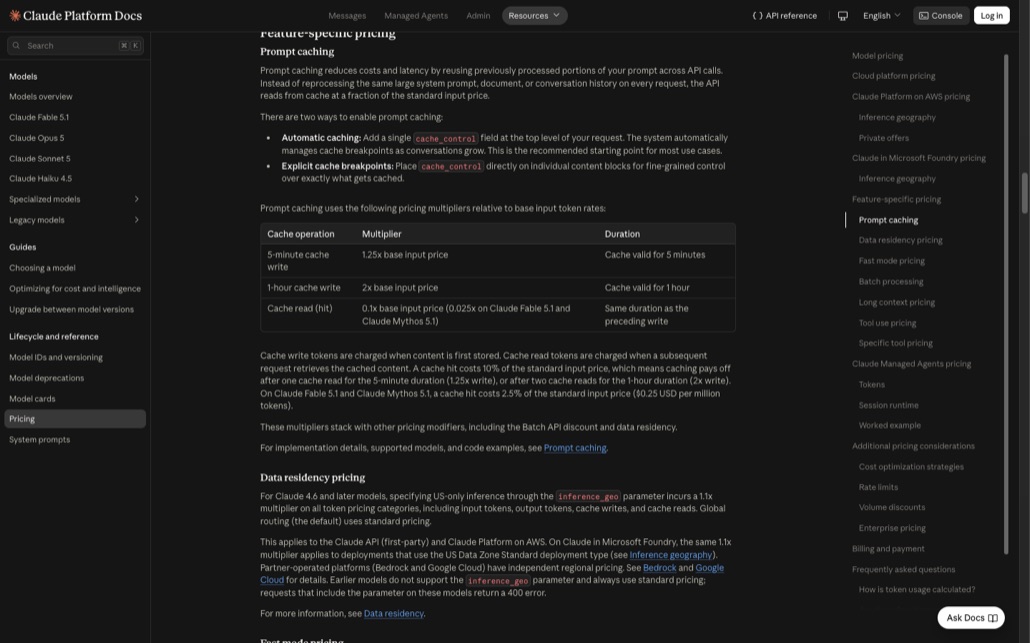Follow the Prompt caching link
Image resolution: width=1030 pixels, height=643 pixels.
[x=575, y=448]
